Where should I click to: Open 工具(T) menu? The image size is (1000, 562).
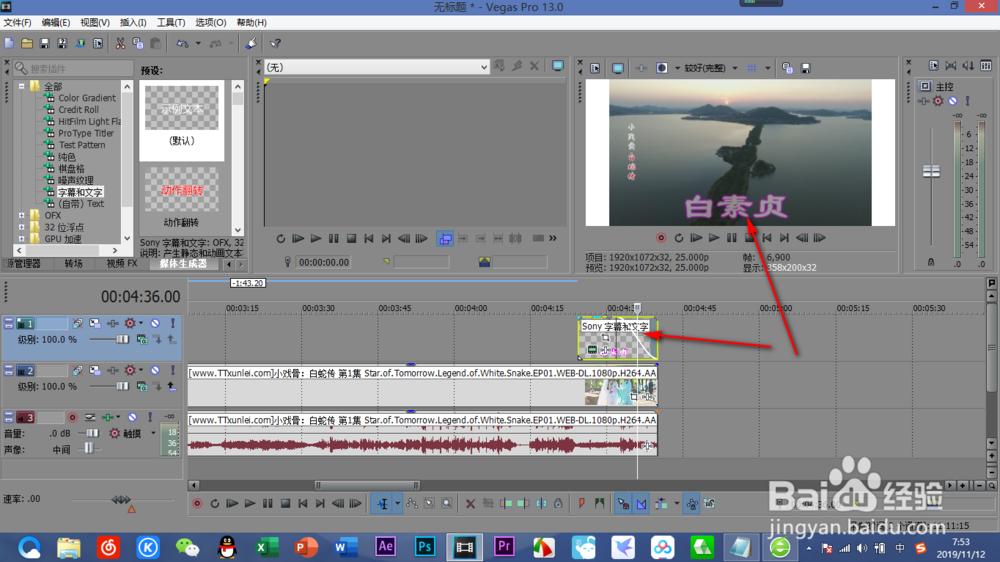tap(171, 22)
